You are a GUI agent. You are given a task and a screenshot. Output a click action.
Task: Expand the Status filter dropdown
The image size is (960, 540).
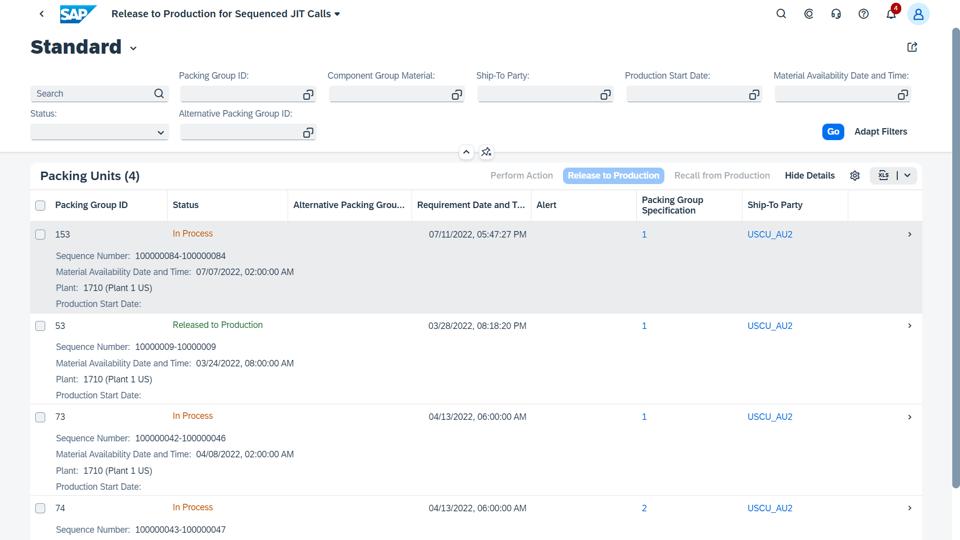click(x=160, y=132)
